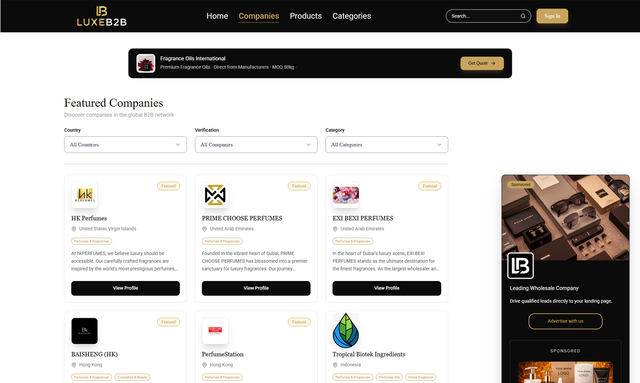Click Featured badge on HK Perfumes card

coord(168,186)
